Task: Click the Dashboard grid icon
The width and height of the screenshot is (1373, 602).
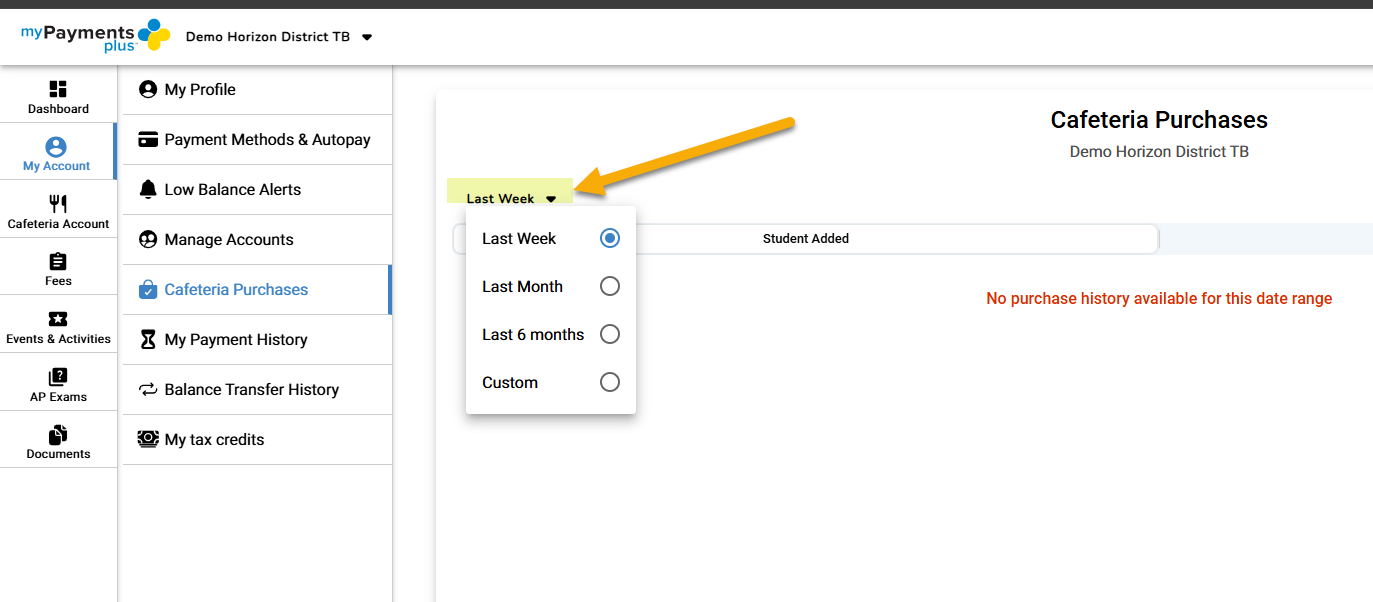Action: (58, 89)
